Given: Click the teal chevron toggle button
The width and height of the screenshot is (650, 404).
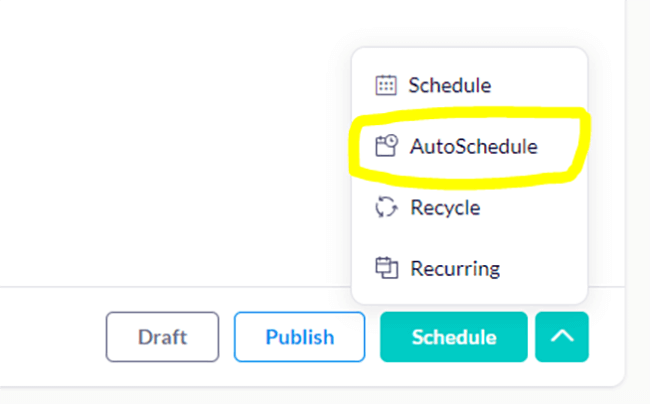Looking at the screenshot, I should pyautogui.click(x=562, y=337).
